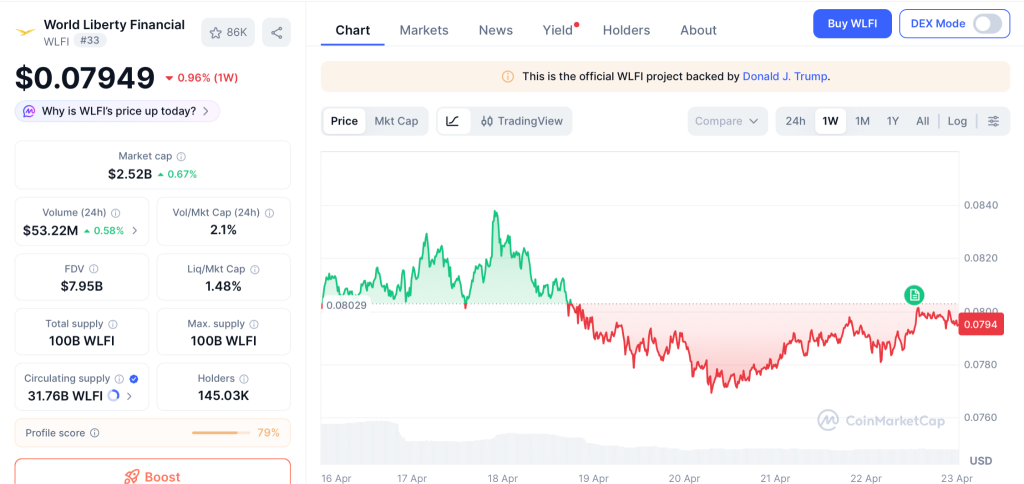Click the Profile score progress bar
1024x484 pixels.
pyautogui.click(x=220, y=433)
